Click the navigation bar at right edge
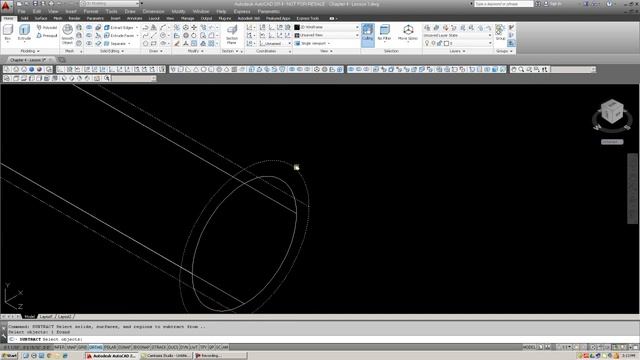This screenshot has height=360, width=640. (x=632, y=188)
